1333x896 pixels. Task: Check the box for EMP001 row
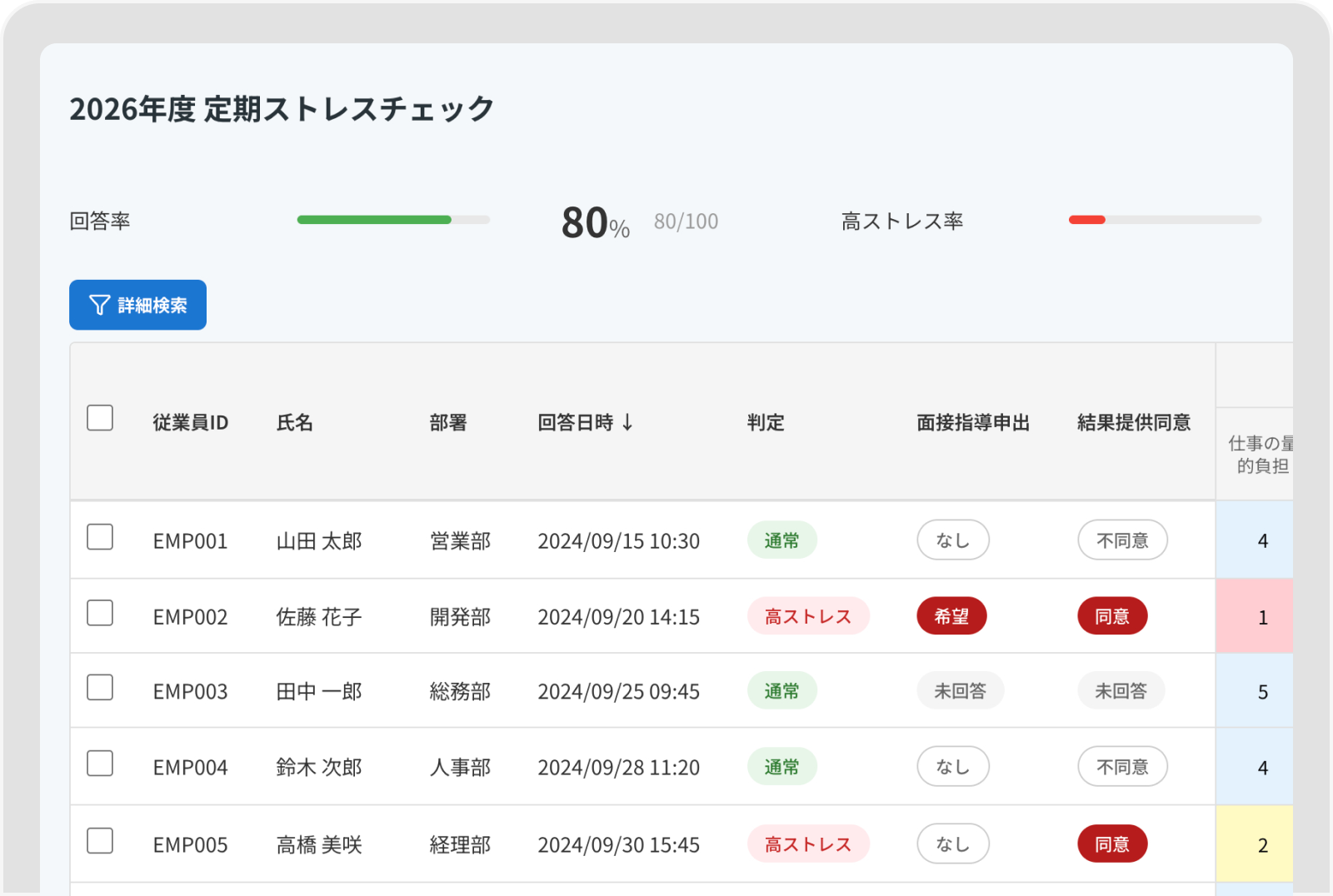pyautogui.click(x=100, y=537)
